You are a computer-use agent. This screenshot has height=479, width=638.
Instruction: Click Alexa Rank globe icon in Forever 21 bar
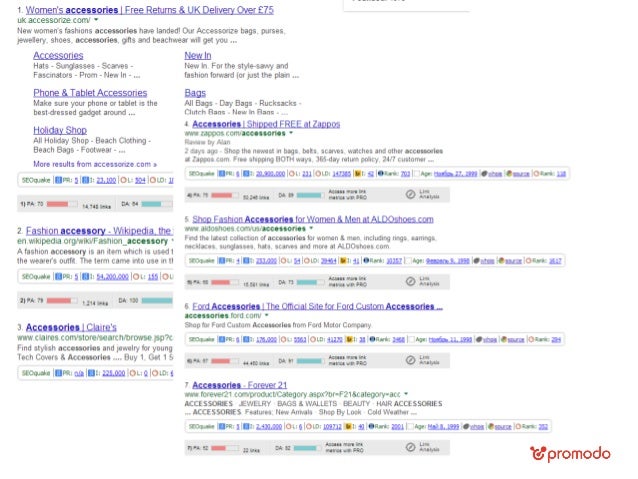point(371,427)
